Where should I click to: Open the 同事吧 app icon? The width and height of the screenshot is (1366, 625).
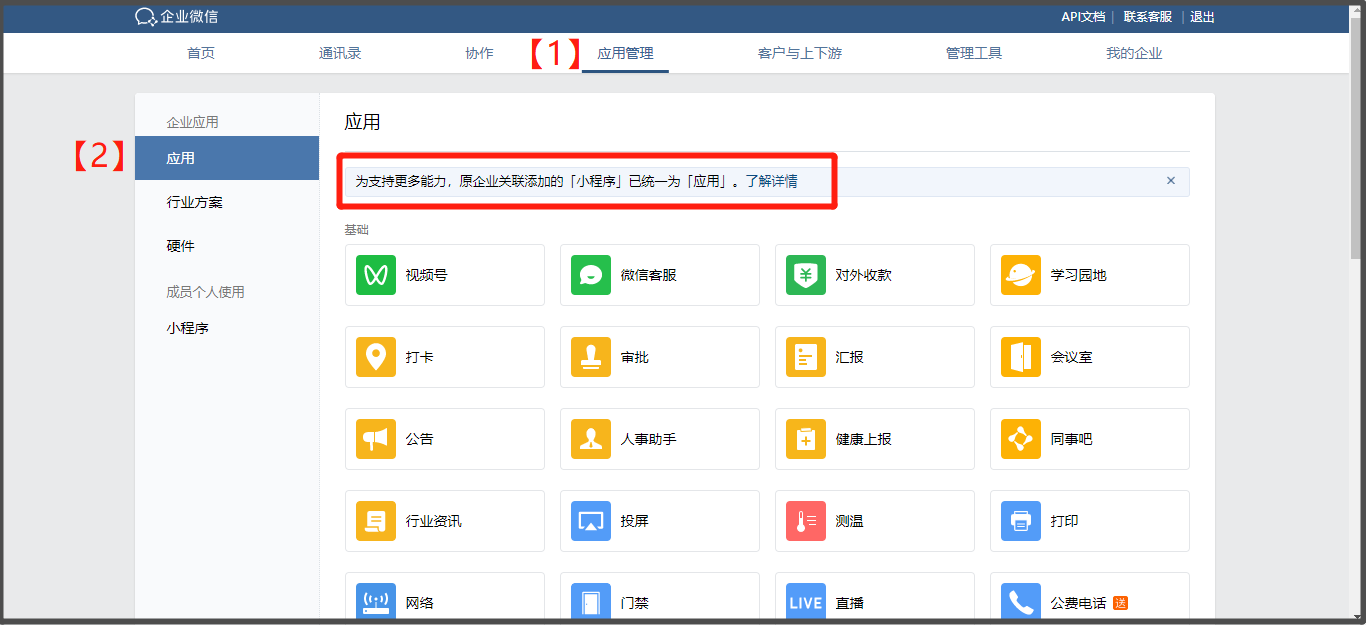click(x=1021, y=439)
